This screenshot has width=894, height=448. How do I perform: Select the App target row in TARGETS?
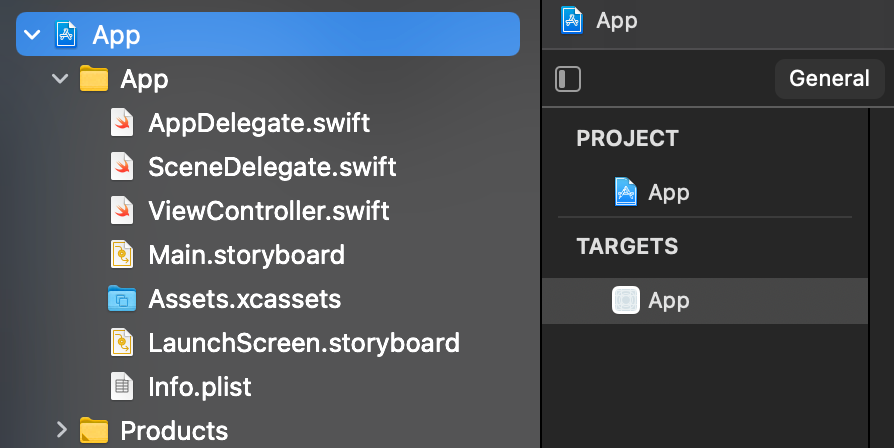[x=705, y=301]
